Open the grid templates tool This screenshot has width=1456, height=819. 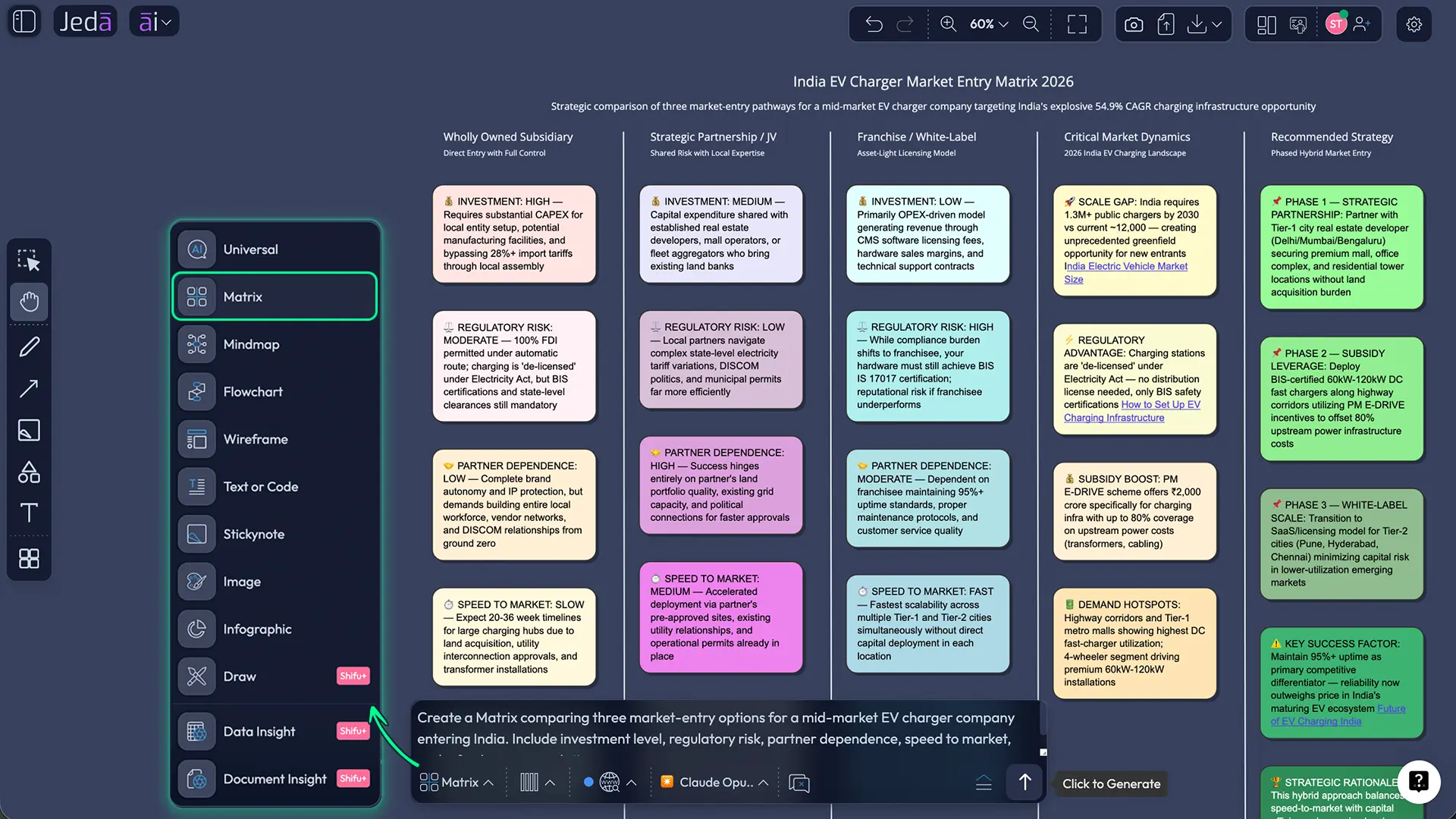point(29,559)
